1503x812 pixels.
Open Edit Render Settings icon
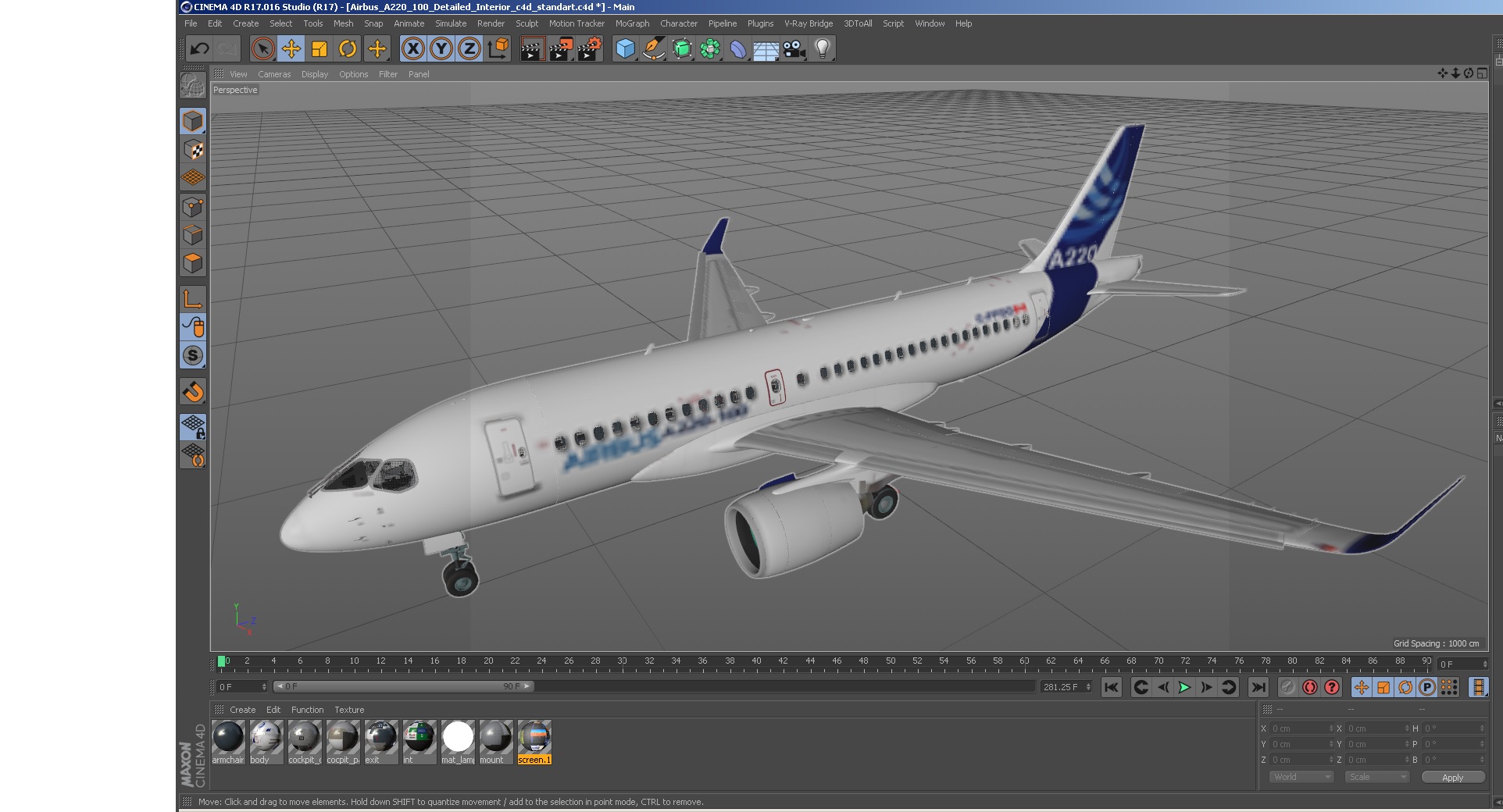[591, 48]
